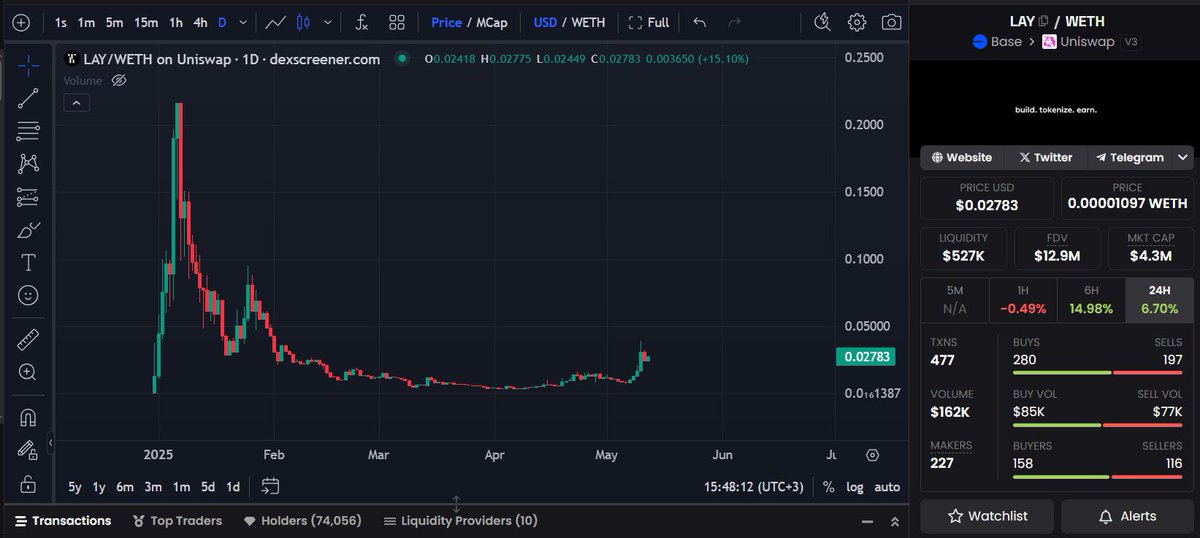The width and height of the screenshot is (1200, 538).
Task: Add pair to Watchlist
Action: tap(987, 516)
